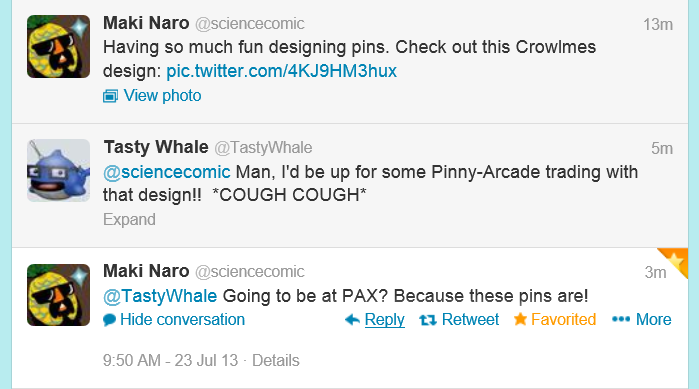Unfavorite the tweet via Favorited
This screenshot has width=699, height=389.
point(563,319)
